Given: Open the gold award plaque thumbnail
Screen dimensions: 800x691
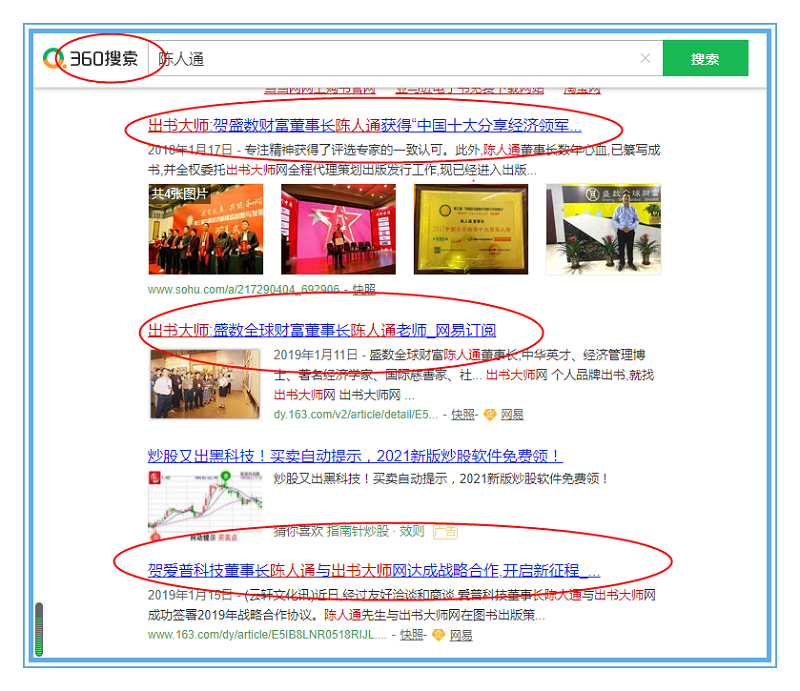Looking at the screenshot, I should [x=471, y=229].
